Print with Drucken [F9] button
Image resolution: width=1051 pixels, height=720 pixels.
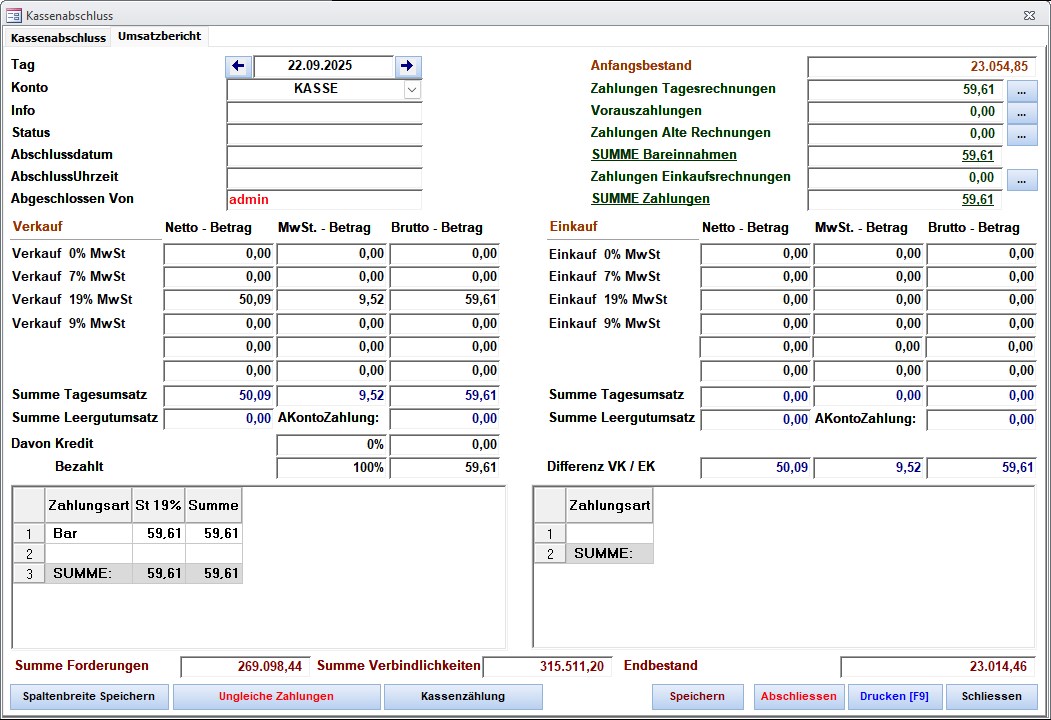(x=894, y=697)
